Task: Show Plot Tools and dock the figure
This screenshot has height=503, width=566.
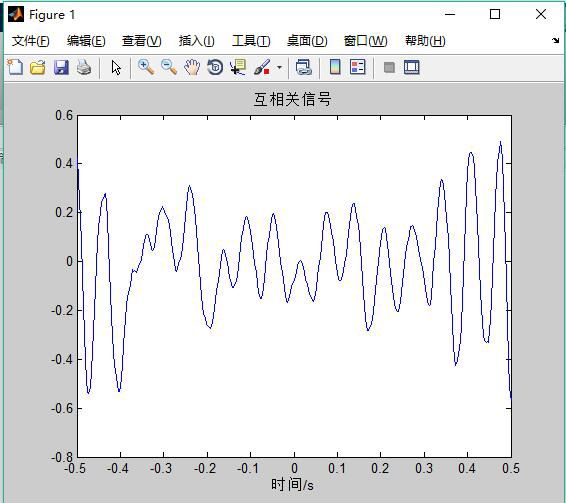Action: (x=412, y=67)
